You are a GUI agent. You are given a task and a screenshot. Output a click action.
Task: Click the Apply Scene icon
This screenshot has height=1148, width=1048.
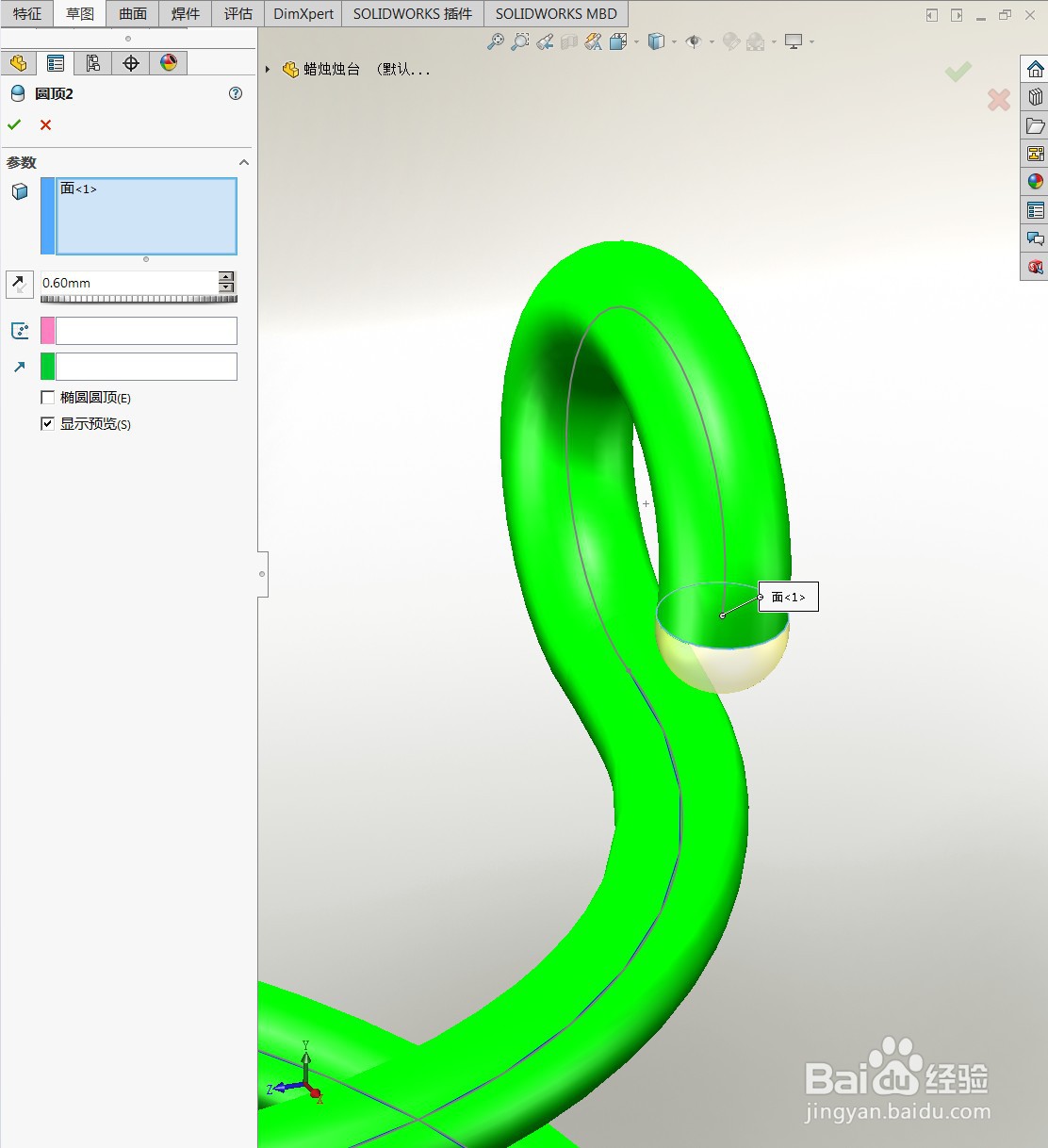pos(756,41)
